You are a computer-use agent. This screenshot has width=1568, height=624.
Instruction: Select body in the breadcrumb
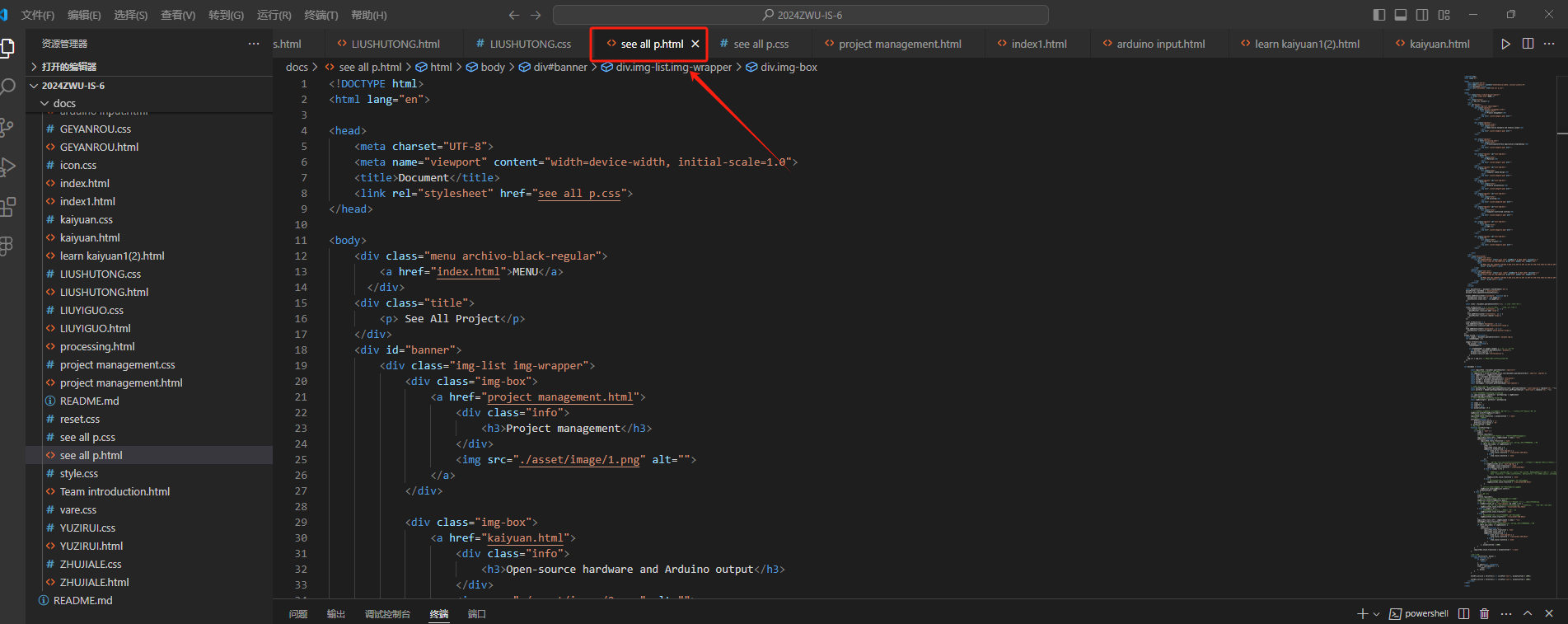486,68
